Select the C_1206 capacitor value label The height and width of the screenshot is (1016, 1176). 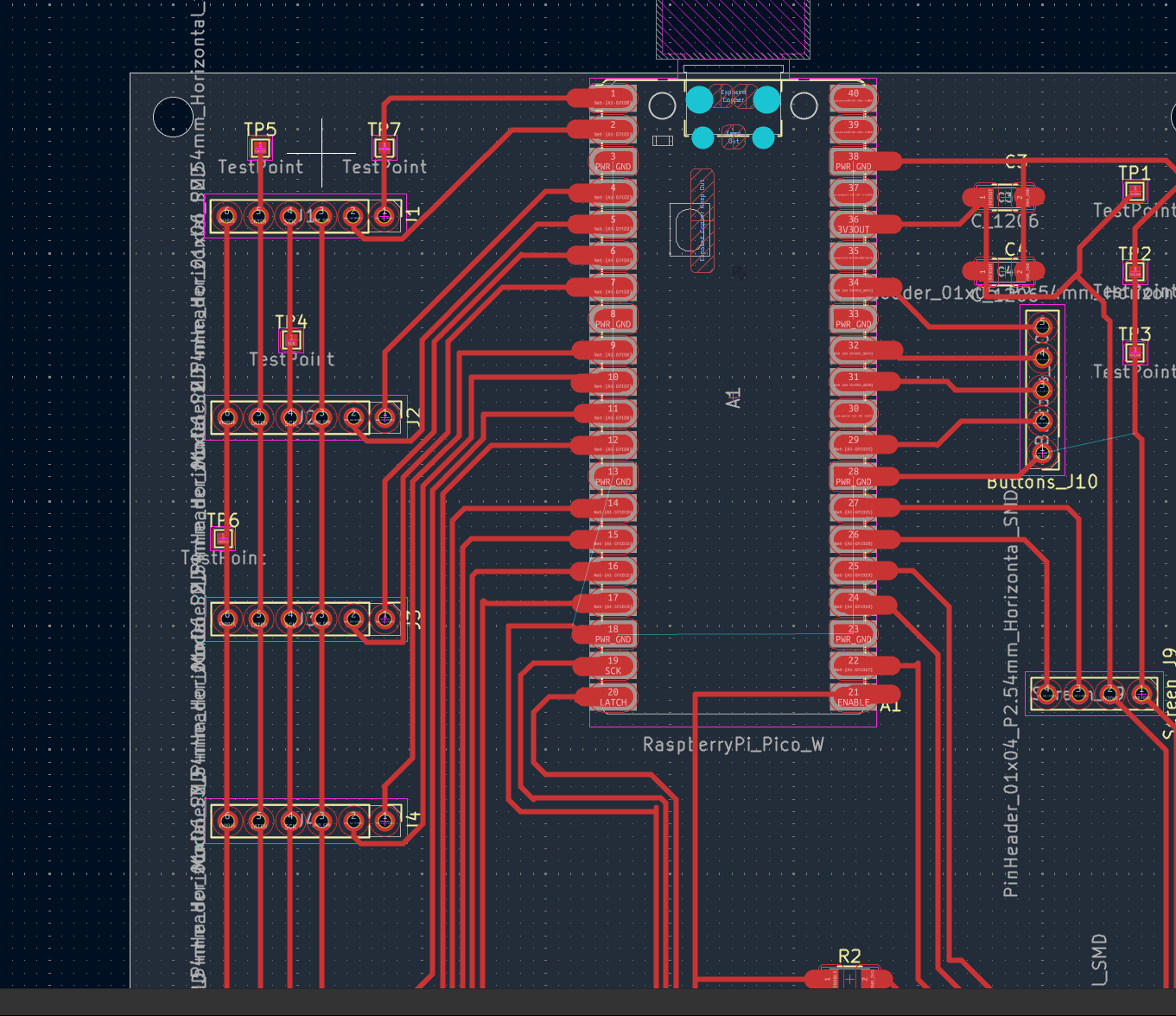(1005, 221)
